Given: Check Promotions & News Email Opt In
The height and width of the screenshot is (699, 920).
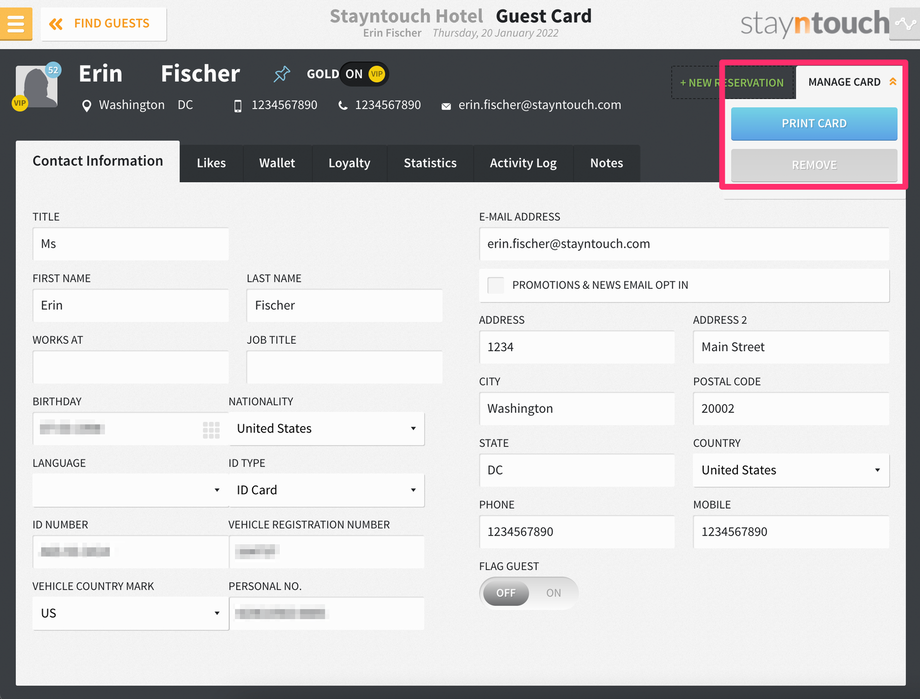Looking at the screenshot, I should point(496,285).
